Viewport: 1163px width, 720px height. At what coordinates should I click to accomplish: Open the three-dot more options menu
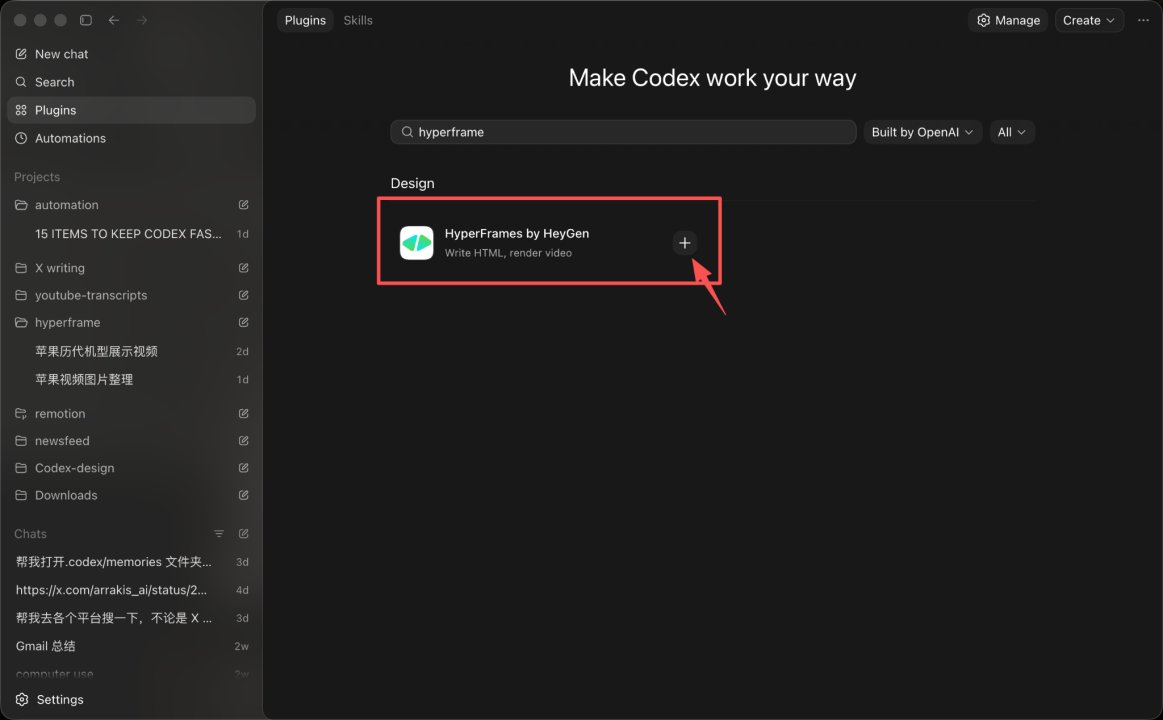(1143, 20)
